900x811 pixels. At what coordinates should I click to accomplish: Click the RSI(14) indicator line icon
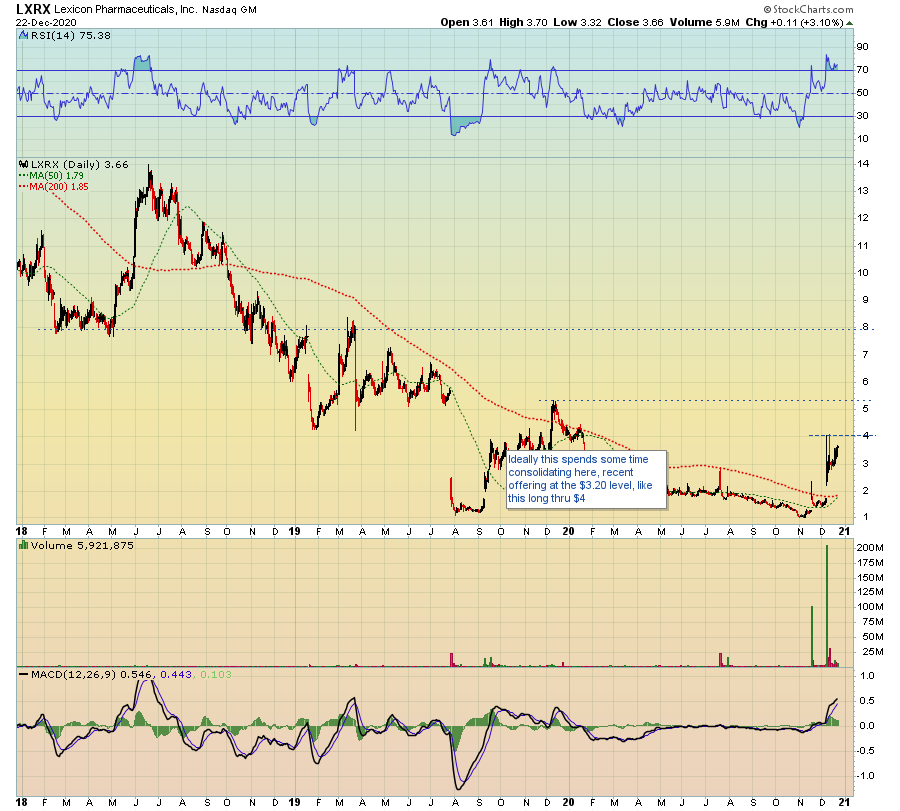coord(24,36)
